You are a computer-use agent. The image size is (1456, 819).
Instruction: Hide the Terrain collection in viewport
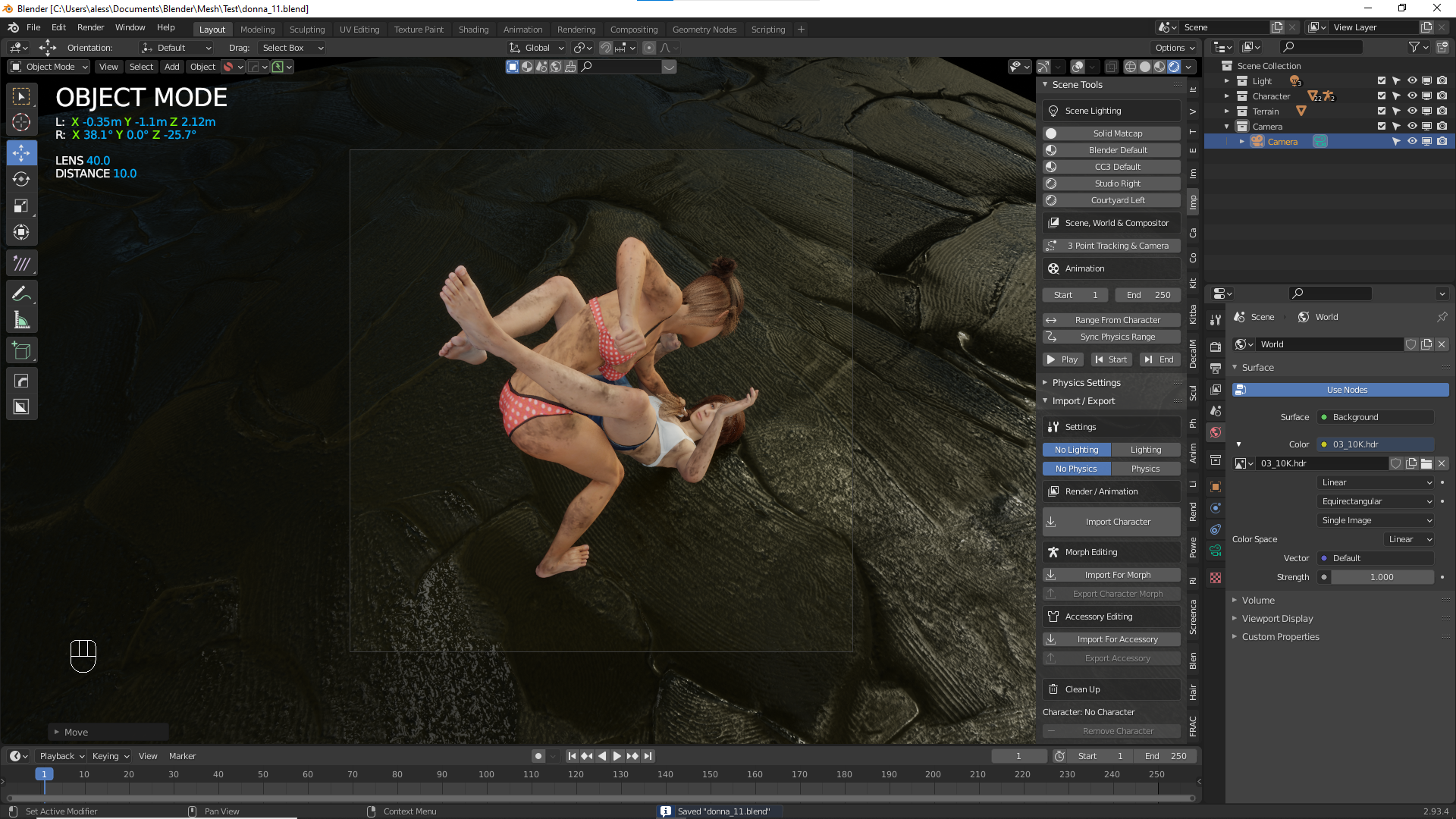click(1412, 111)
